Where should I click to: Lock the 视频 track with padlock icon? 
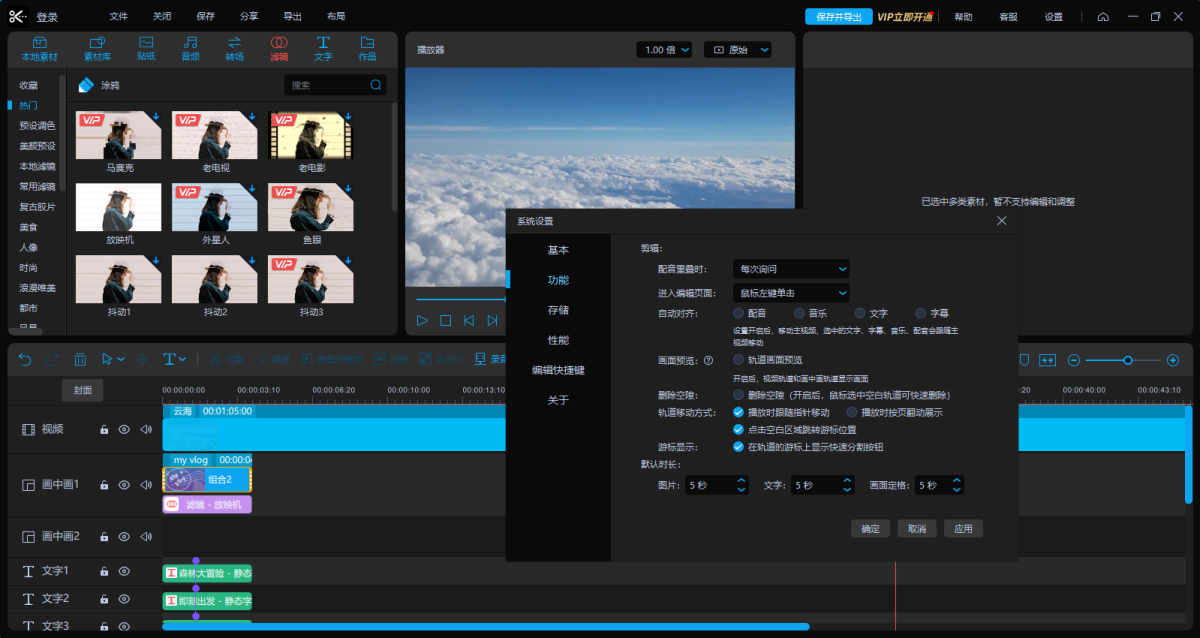click(x=103, y=429)
